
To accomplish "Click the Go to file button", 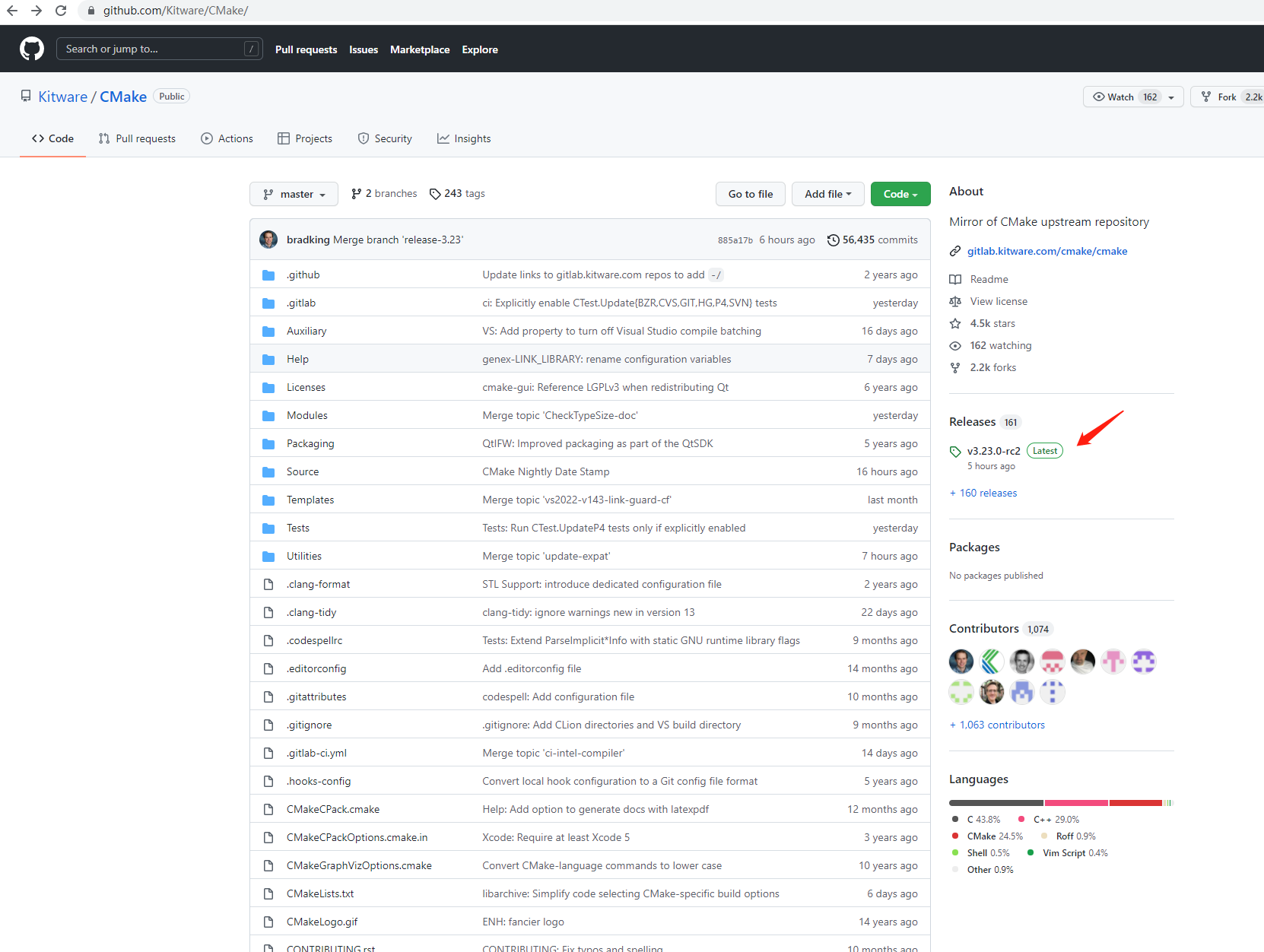I will tap(751, 194).
